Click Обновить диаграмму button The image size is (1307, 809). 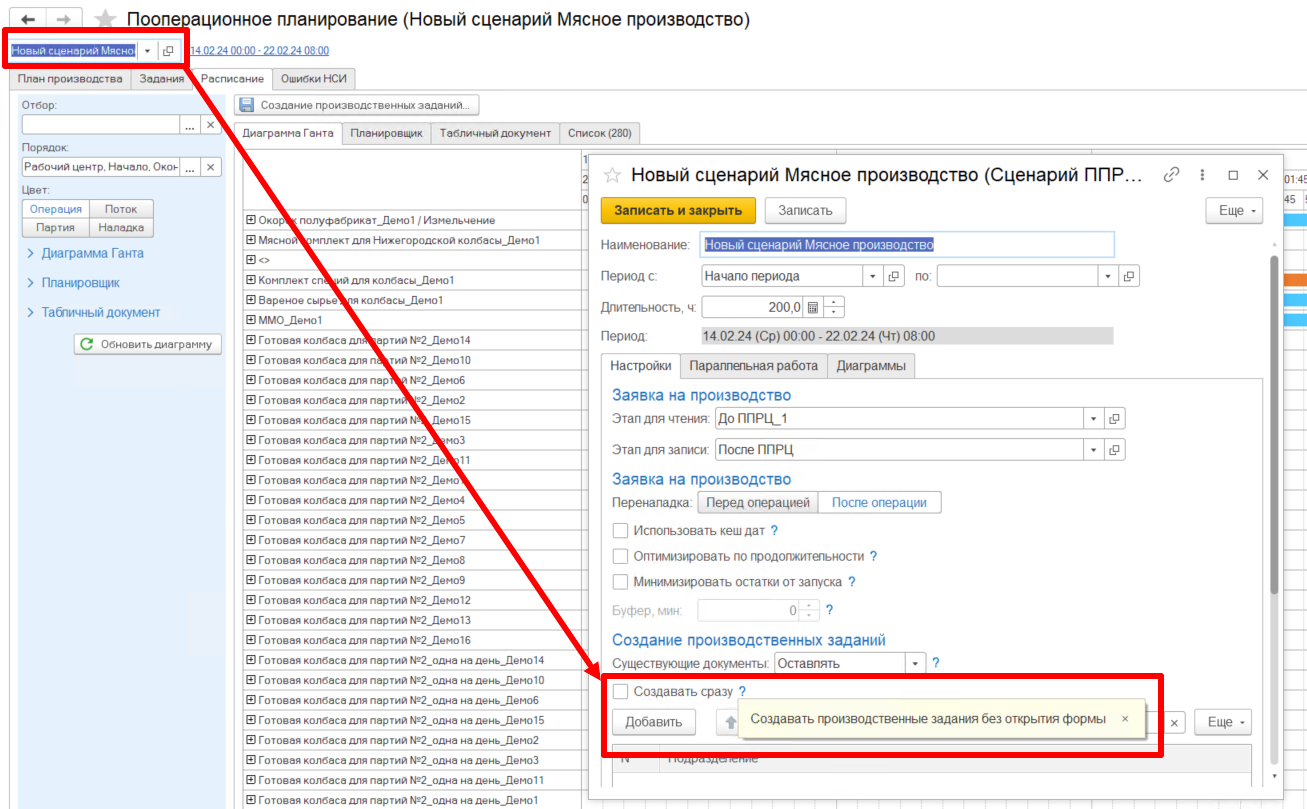coord(148,344)
